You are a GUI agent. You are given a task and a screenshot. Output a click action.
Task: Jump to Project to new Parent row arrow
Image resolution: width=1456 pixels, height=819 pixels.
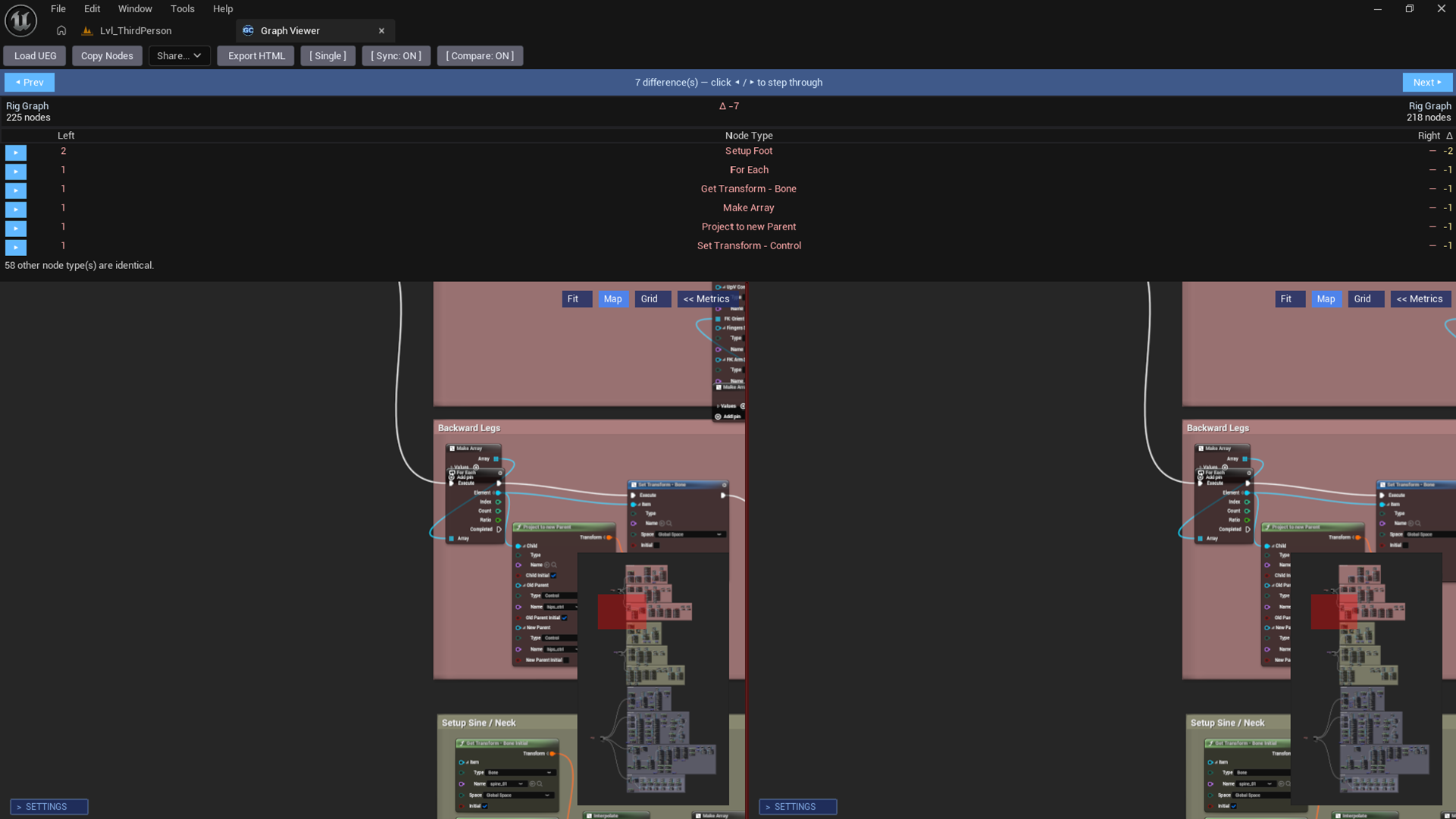point(15,228)
